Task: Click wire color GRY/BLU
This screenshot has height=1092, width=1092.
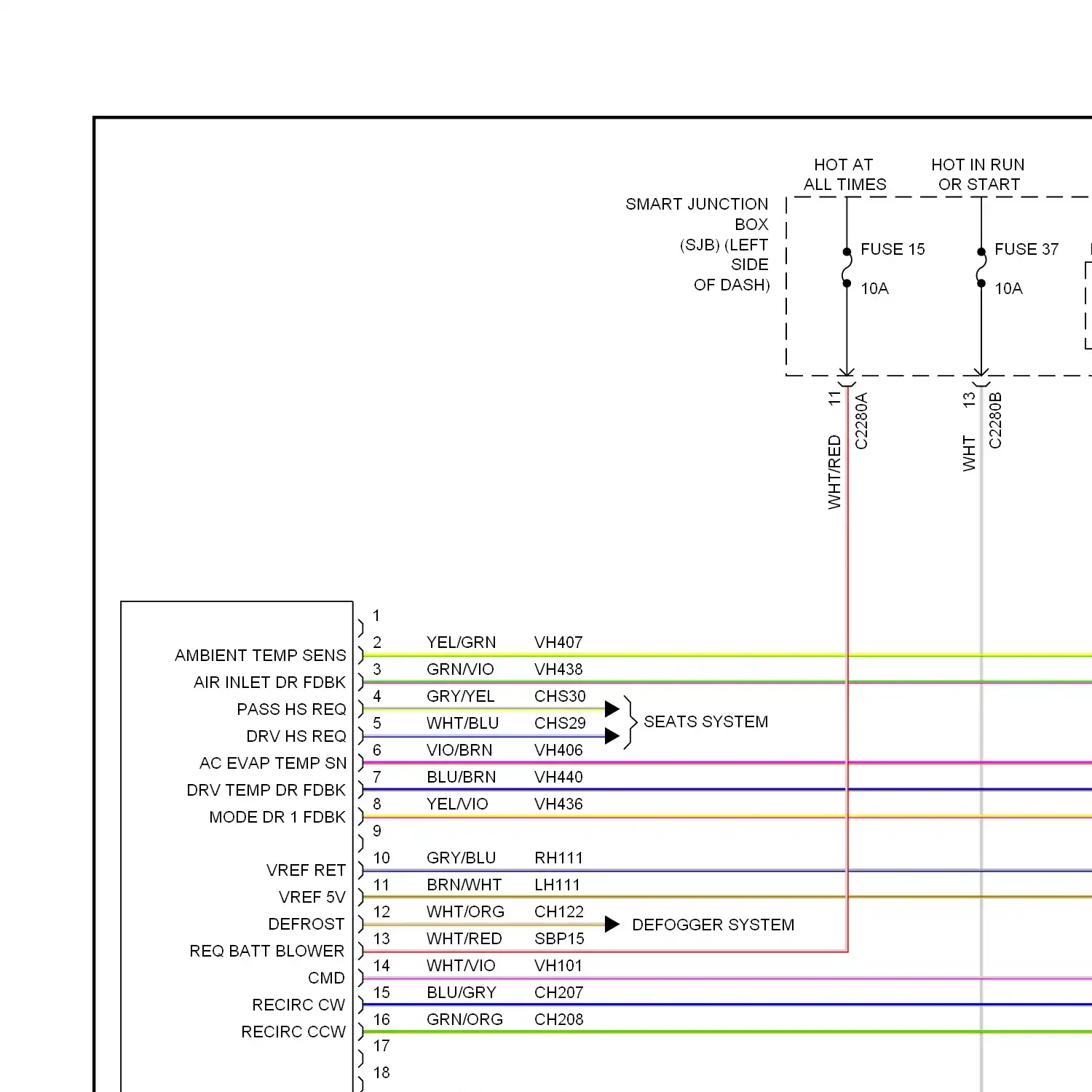Action: pos(461,858)
